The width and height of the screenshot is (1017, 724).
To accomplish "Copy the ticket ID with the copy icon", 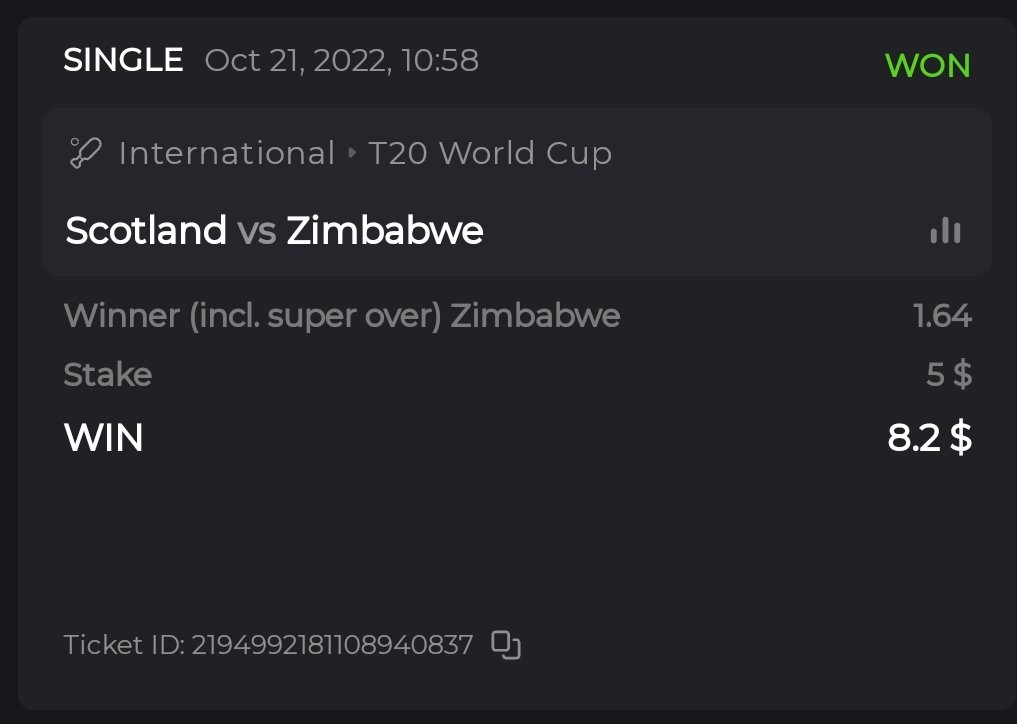I will (506, 645).
